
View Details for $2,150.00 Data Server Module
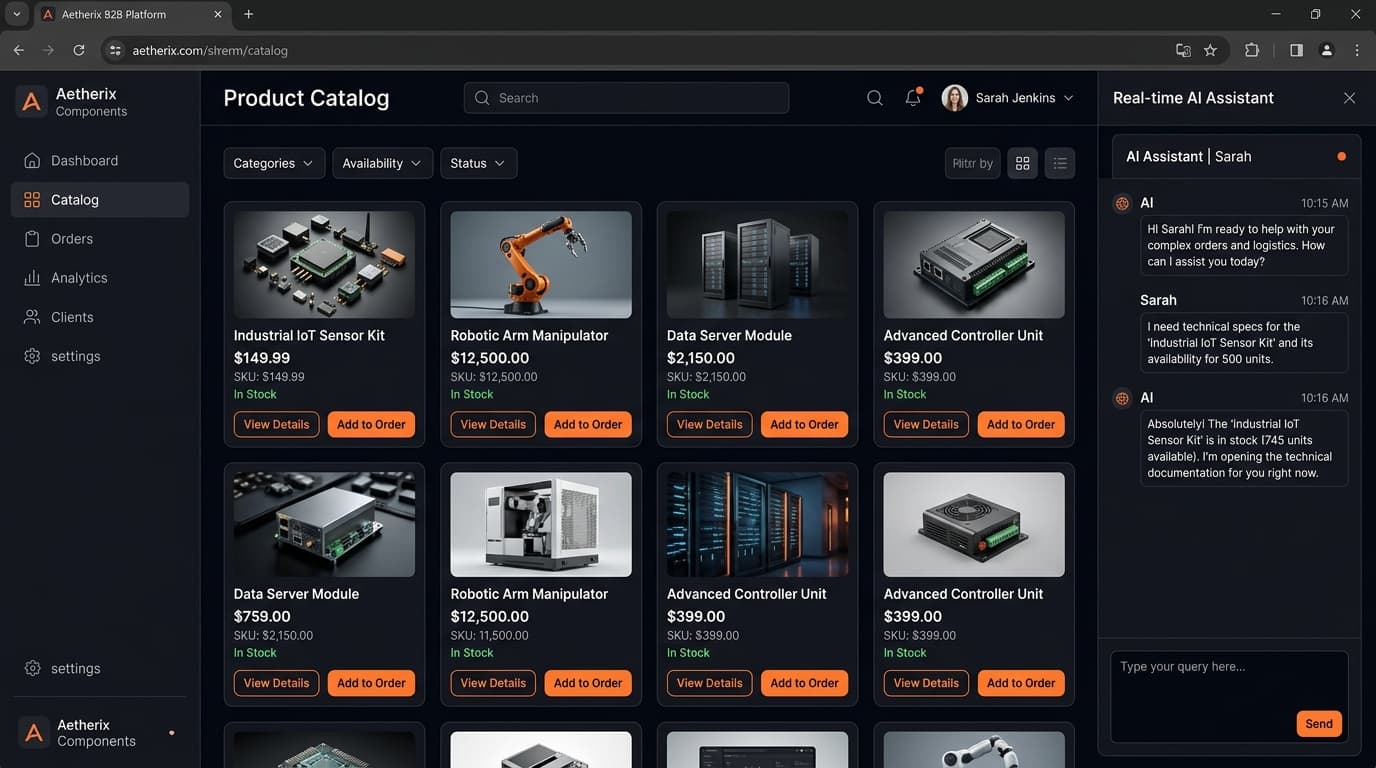709,424
